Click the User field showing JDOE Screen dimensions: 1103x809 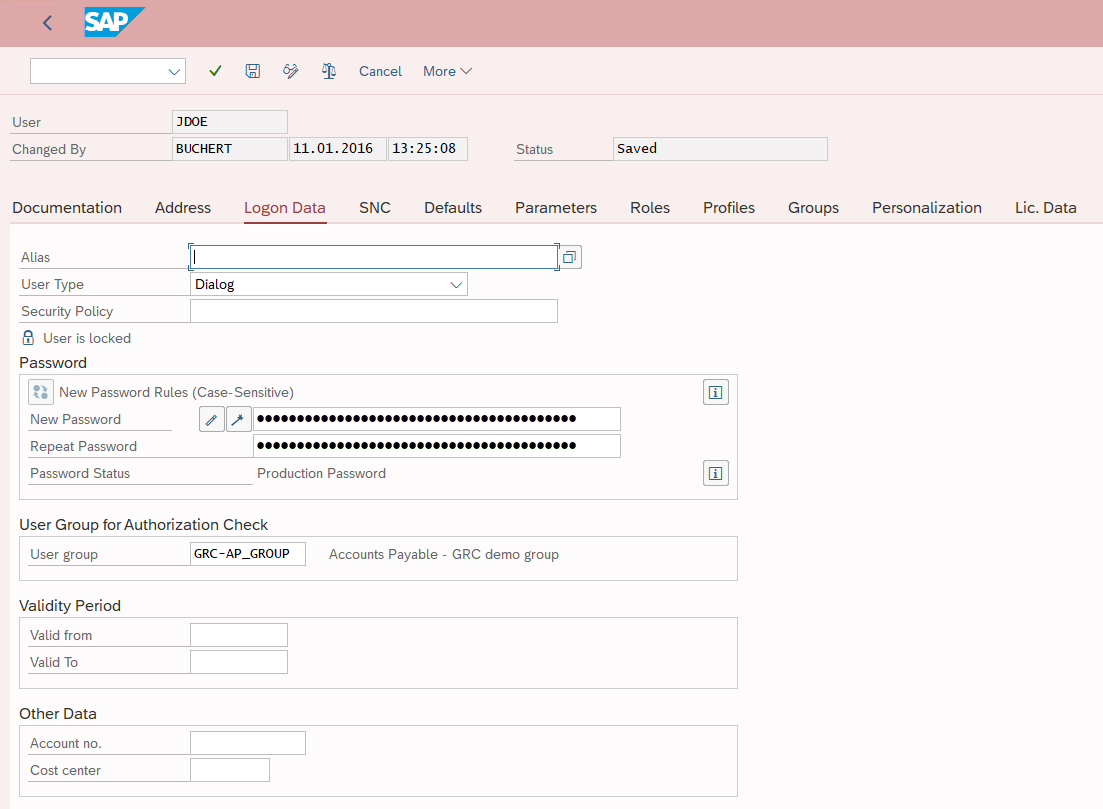click(x=230, y=122)
